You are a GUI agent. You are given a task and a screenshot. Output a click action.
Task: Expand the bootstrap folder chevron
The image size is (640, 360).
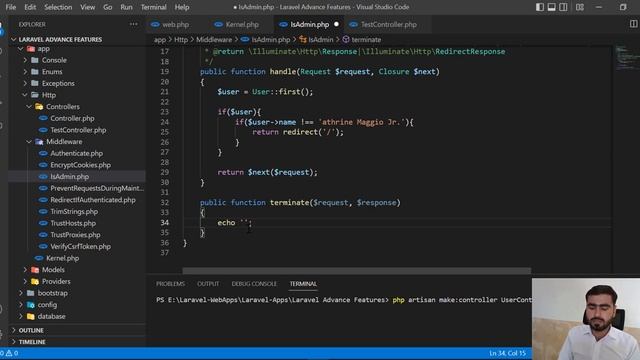(x=21, y=293)
